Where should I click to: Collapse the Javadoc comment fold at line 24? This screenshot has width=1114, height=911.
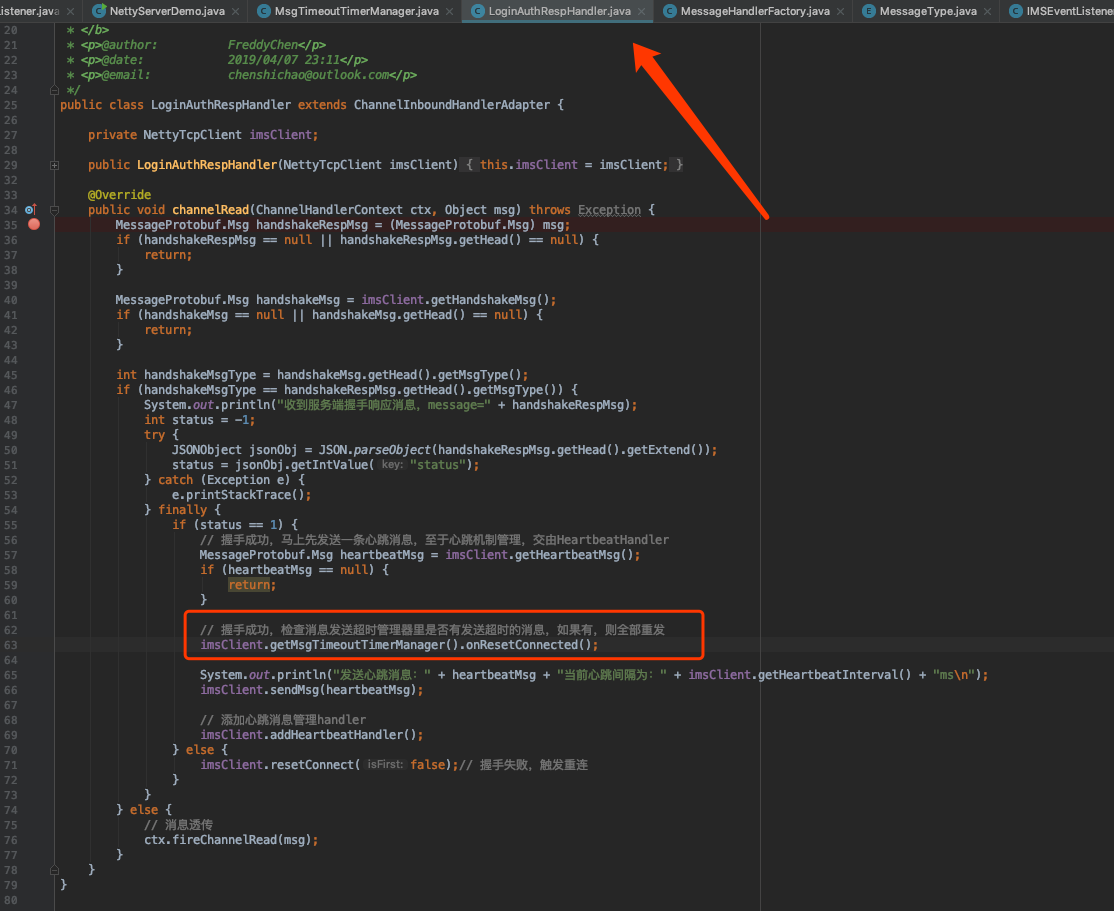tap(54, 89)
